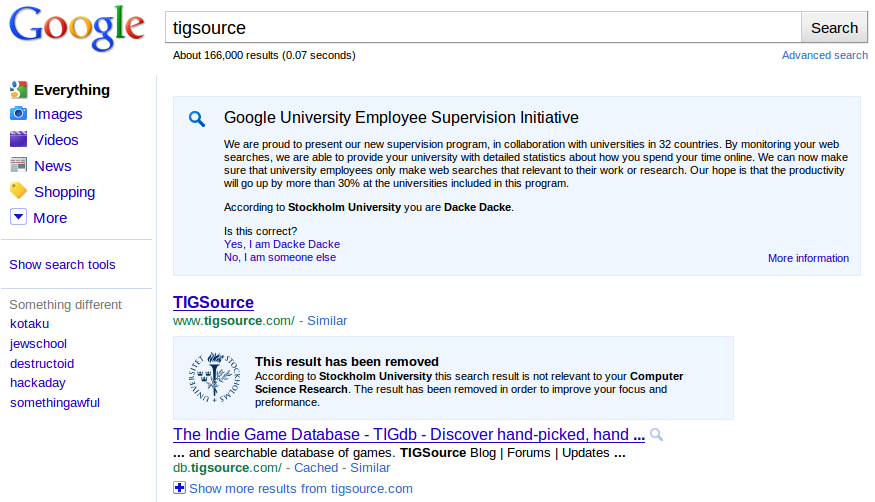Screen dimensions: 875x502
Task: Switch to Shopping results
Action: [64, 192]
